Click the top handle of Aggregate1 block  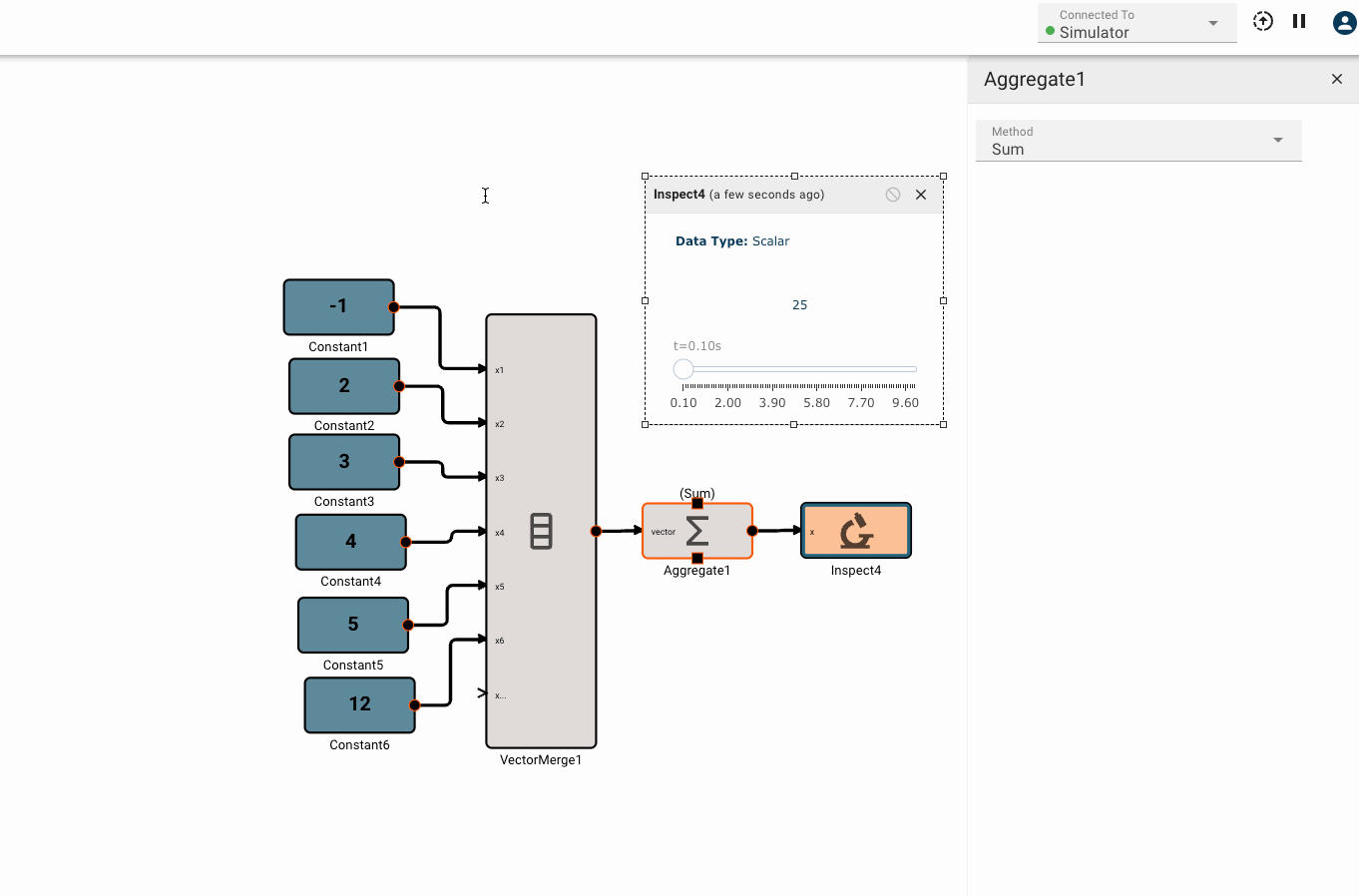click(697, 504)
